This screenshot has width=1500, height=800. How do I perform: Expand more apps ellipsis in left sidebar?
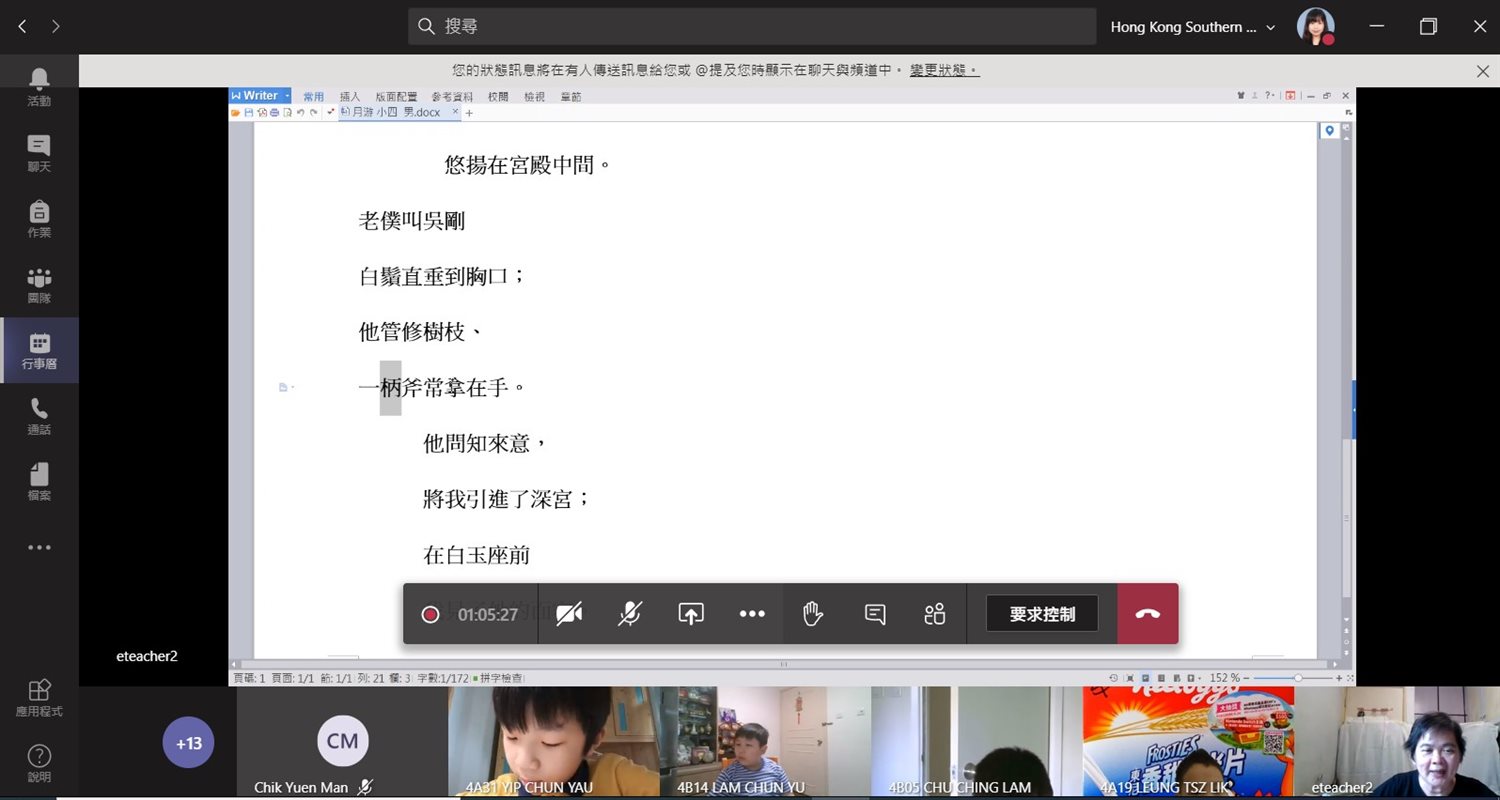(x=39, y=548)
